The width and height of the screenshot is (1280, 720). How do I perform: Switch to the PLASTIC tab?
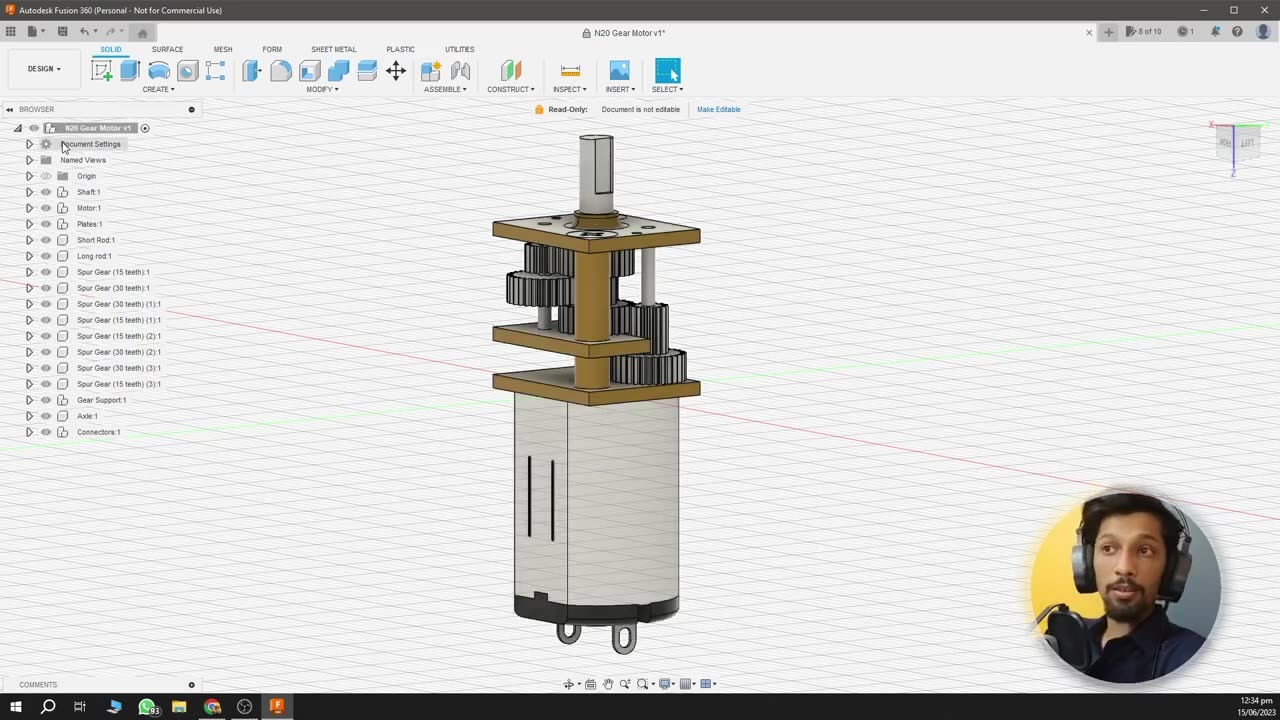(x=400, y=49)
